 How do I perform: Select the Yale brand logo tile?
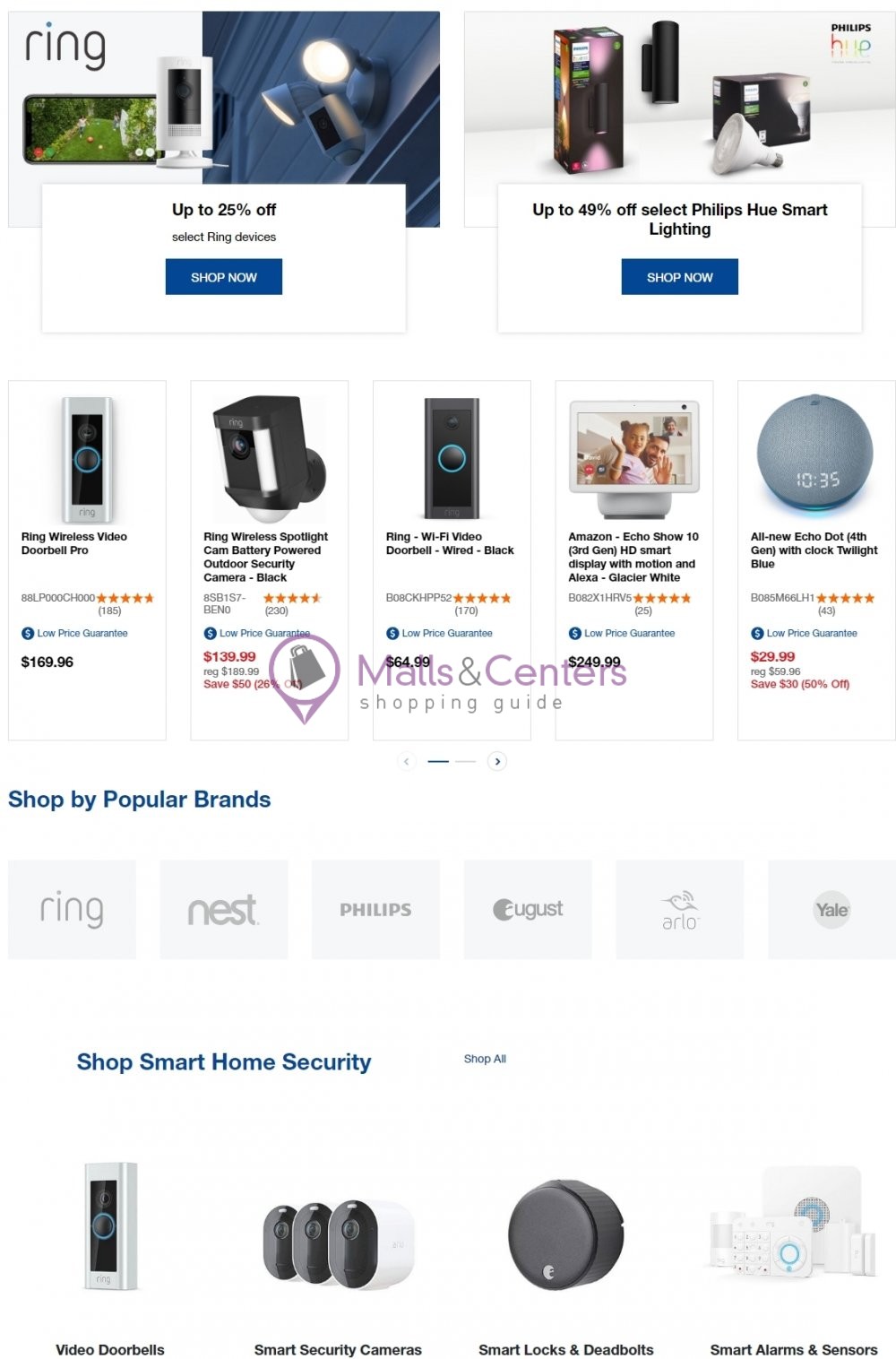(x=831, y=909)
